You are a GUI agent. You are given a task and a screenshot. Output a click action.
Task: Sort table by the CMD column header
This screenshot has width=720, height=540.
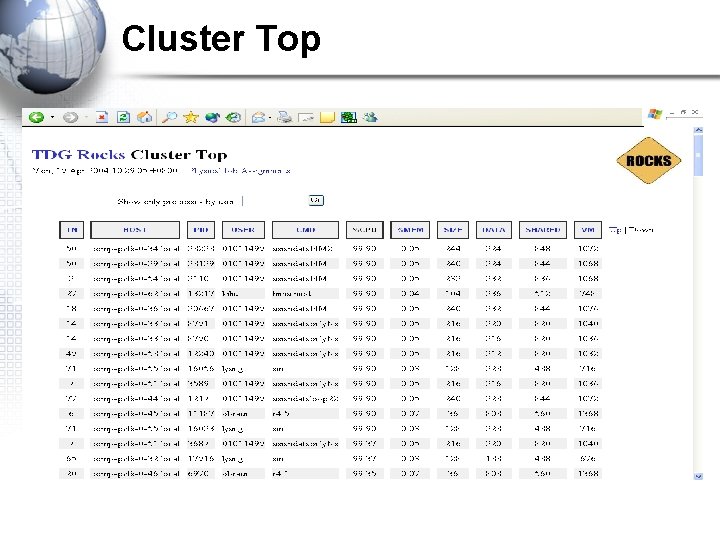305,230
